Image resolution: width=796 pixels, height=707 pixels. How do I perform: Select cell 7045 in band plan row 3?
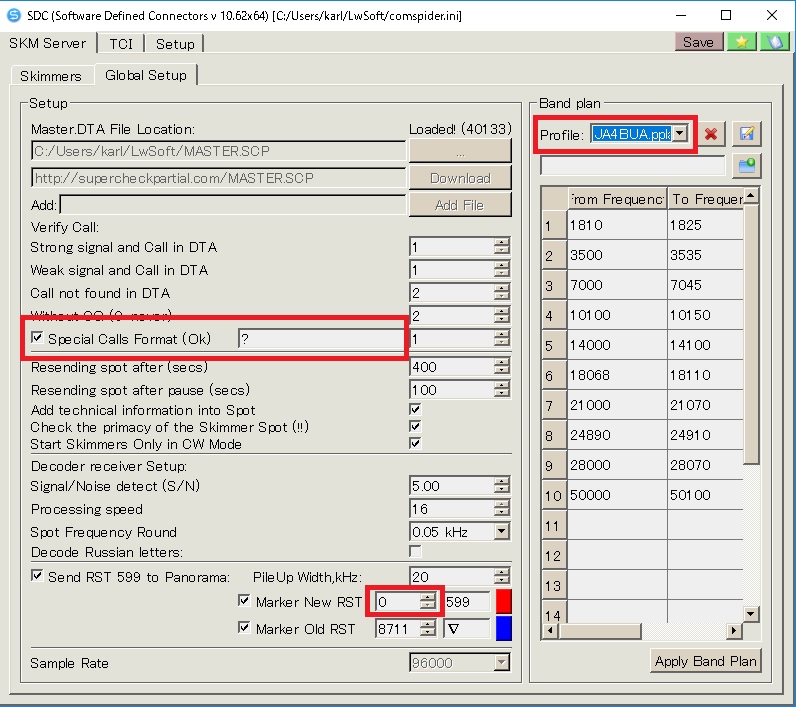pyautogui.click(x=705, y=285)
